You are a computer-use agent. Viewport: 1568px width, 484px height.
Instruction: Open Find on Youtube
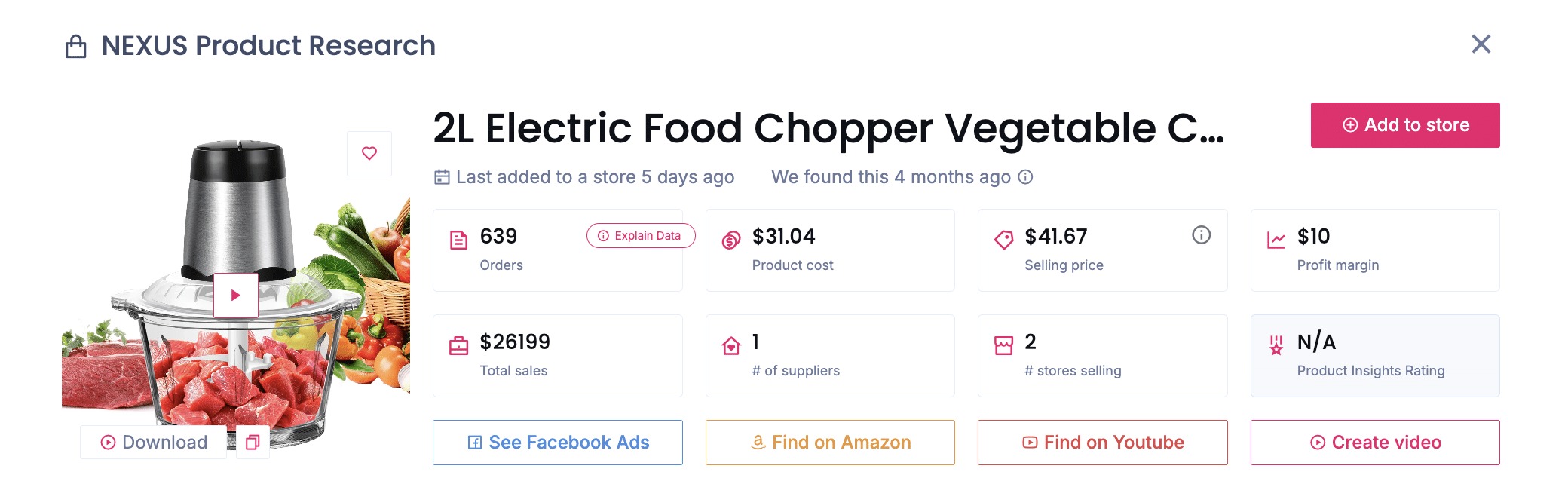coord(1101,443)
